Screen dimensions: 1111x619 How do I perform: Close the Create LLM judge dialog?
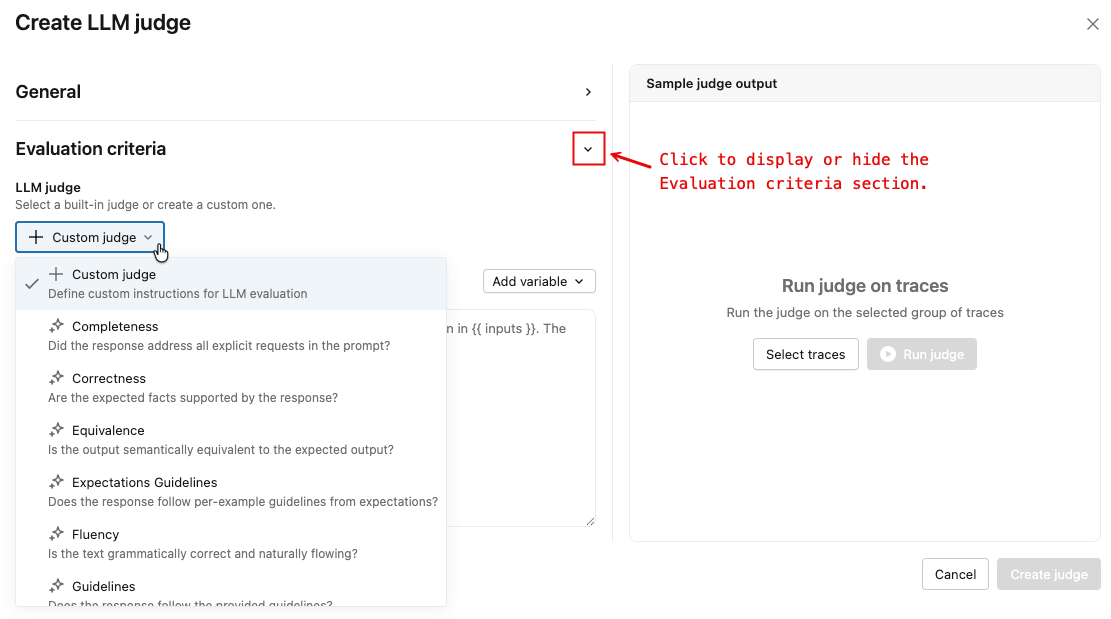click(x=1092, y=24)
